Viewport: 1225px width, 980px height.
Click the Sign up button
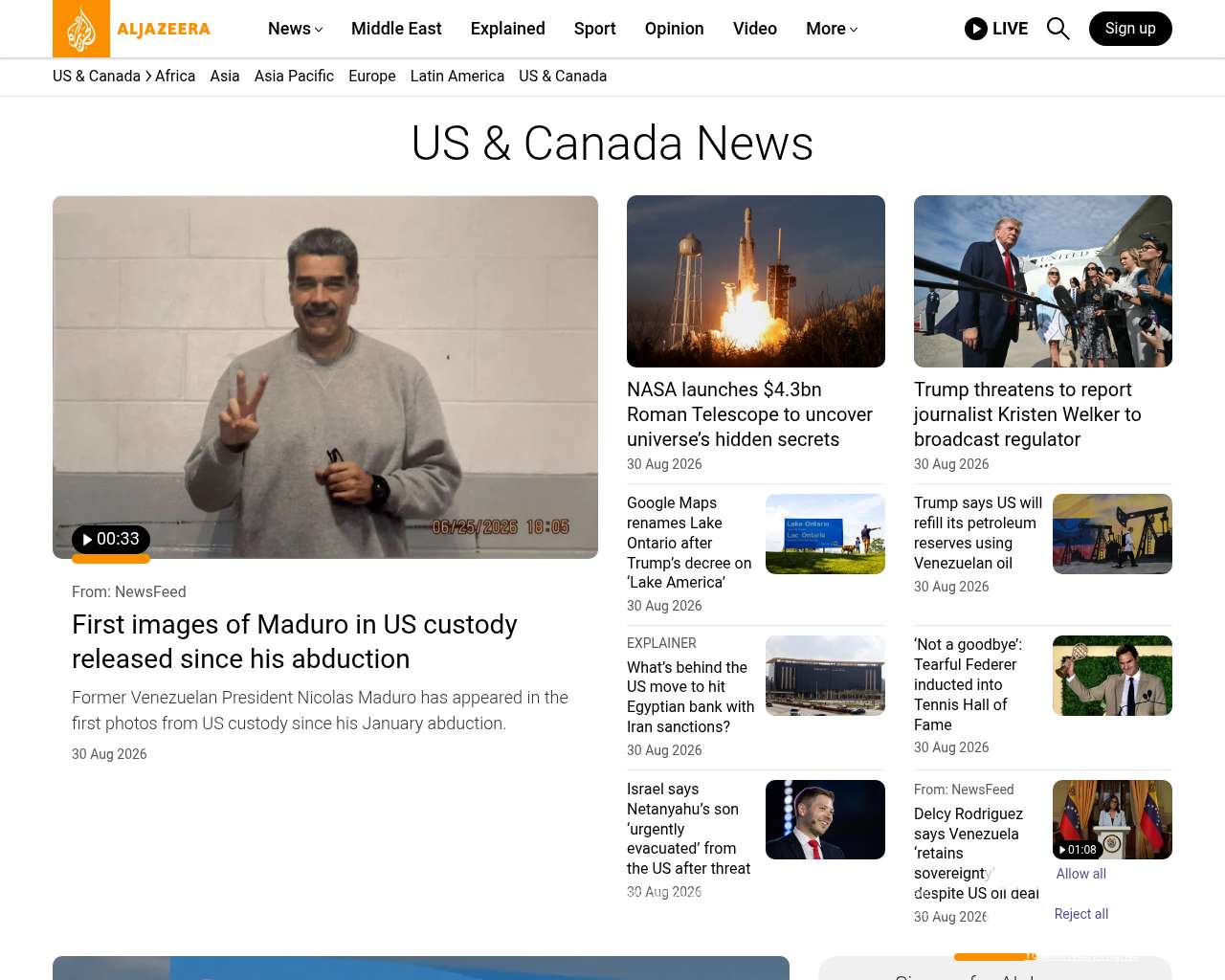[x=1130, y=29]
